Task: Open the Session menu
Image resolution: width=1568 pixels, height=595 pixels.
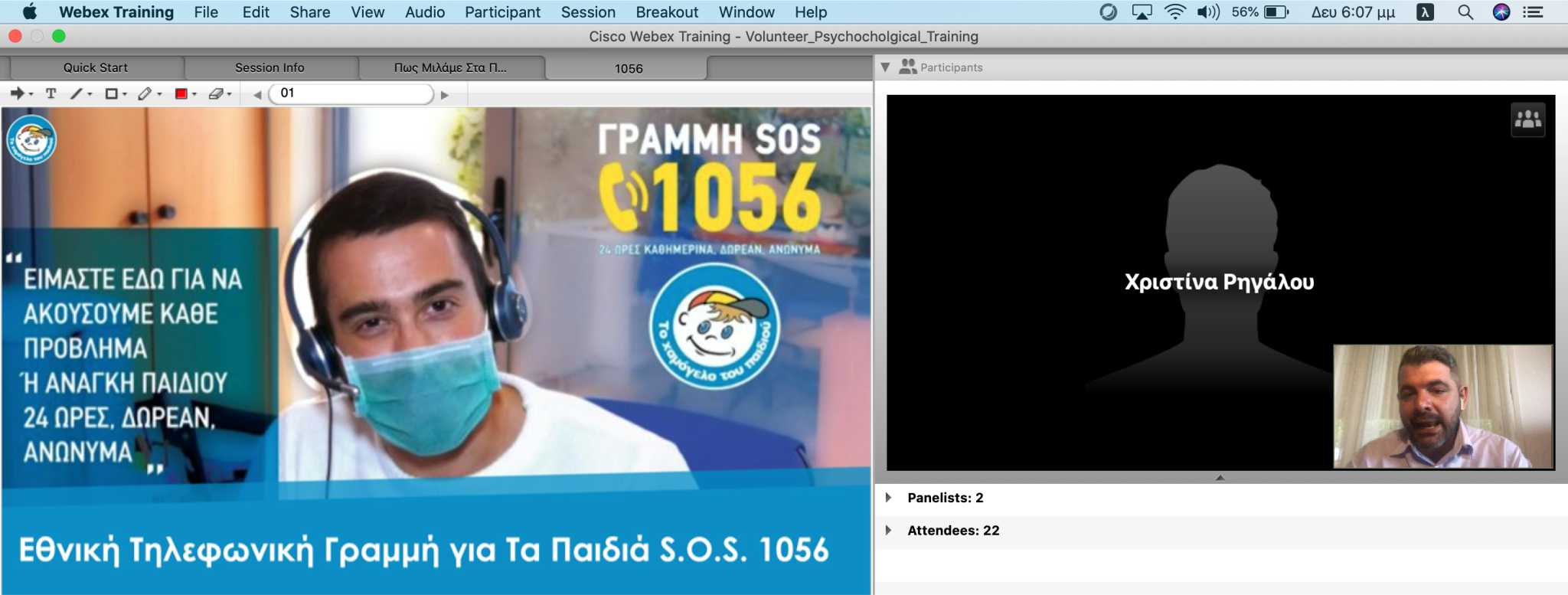Action: [x=588, y=12]
